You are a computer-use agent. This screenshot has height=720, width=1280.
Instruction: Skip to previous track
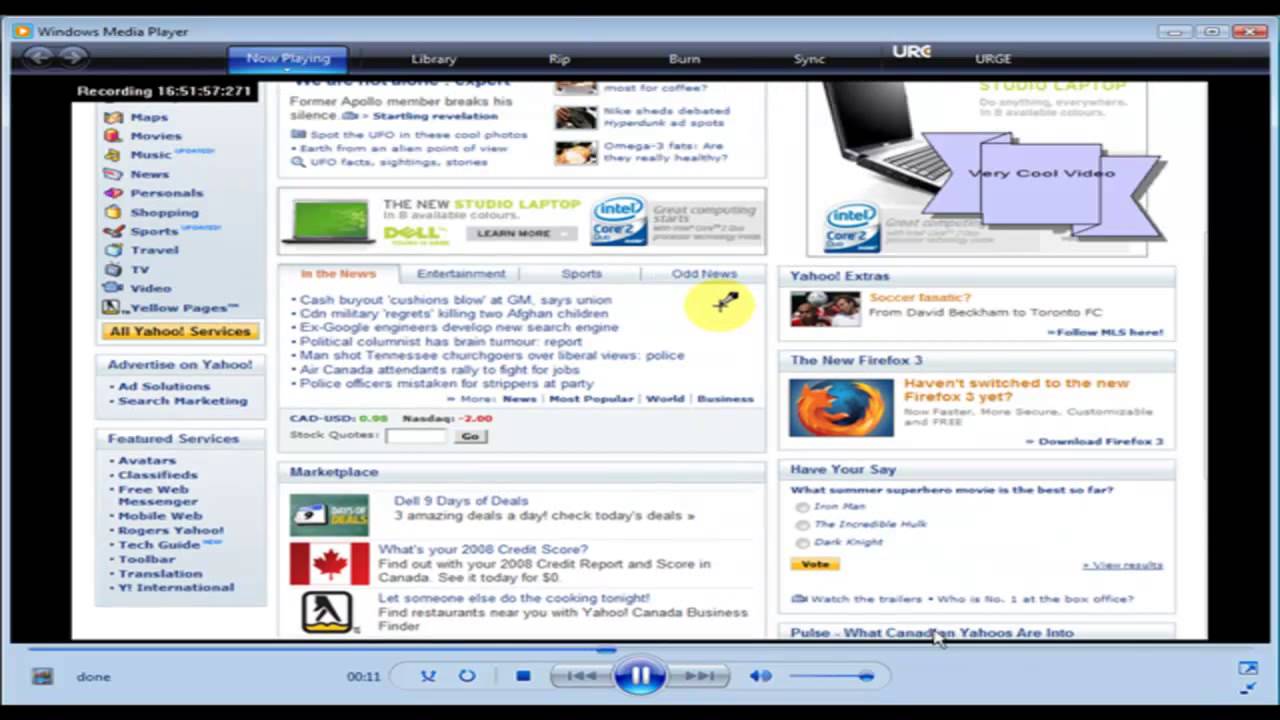pyautogui.click(x=583, y=676)
